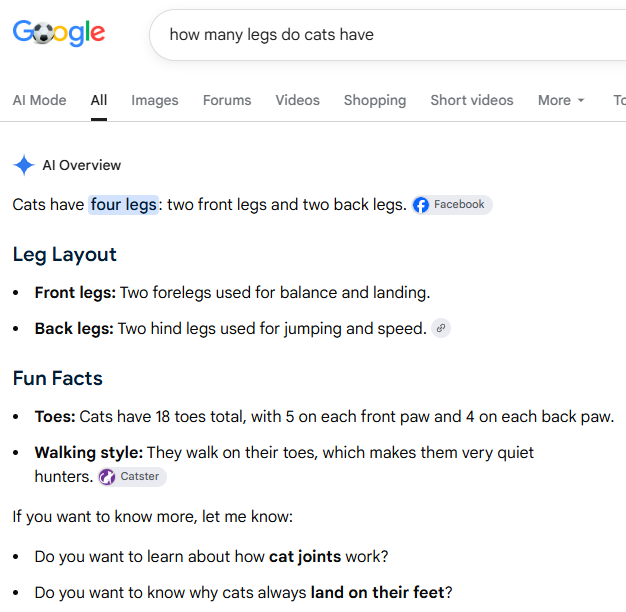
Task: Click the Google logo with soccer ball
Action: click(59, 33)
